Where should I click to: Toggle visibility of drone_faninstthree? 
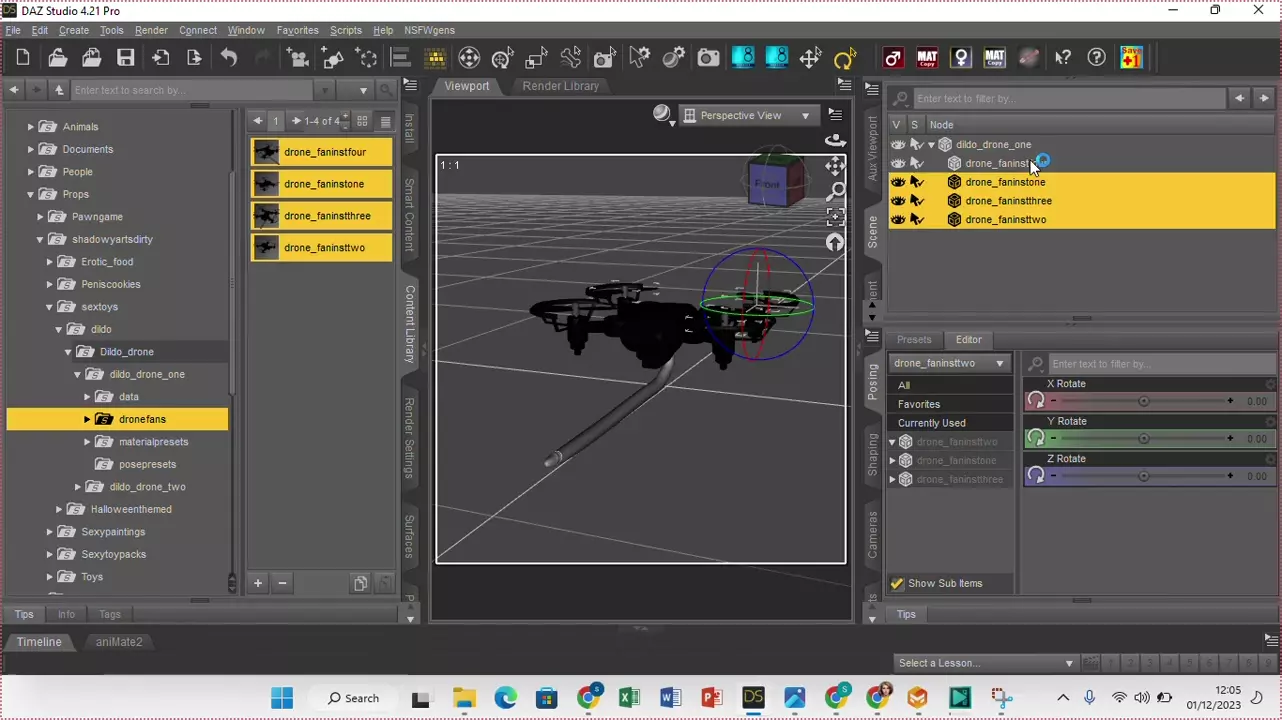pyautogui.click(x=897, y=201)
